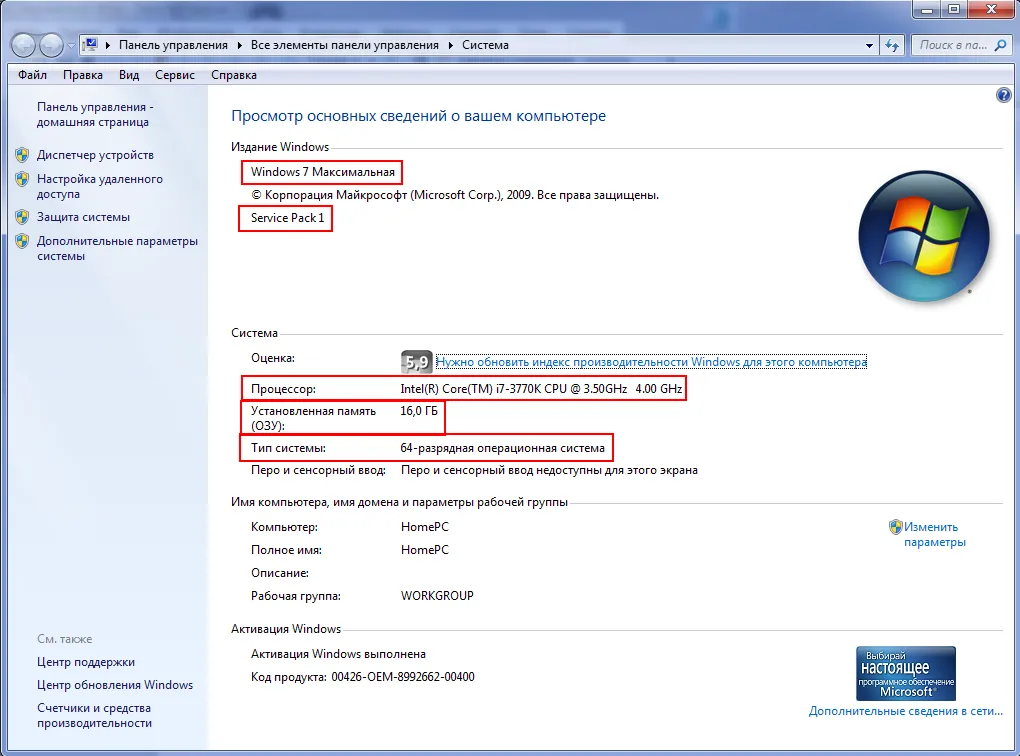Click the Intel Core i7-3770K processor value

coord(541,389)
